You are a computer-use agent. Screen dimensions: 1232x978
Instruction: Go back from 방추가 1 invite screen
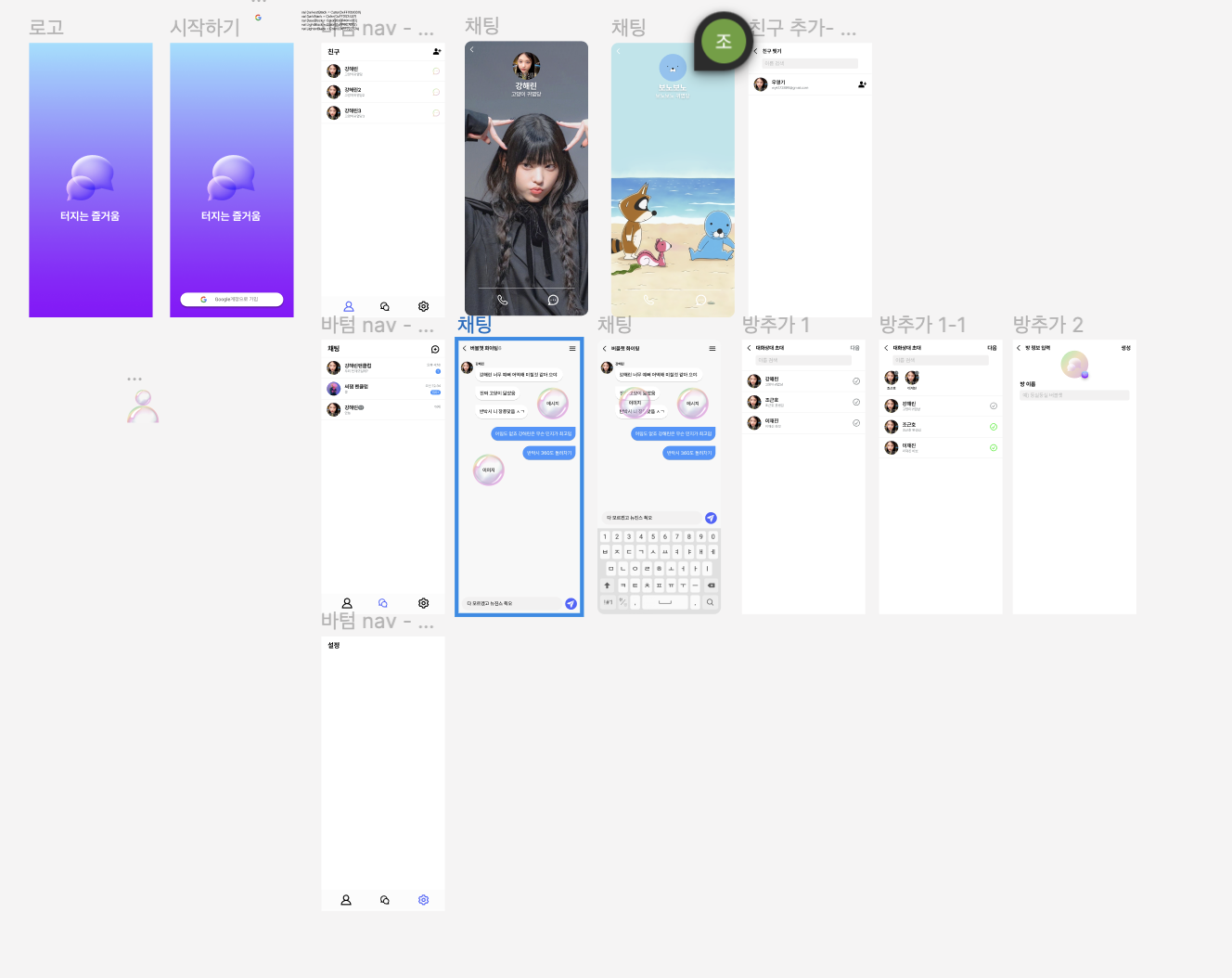click(x=749, y=348)
